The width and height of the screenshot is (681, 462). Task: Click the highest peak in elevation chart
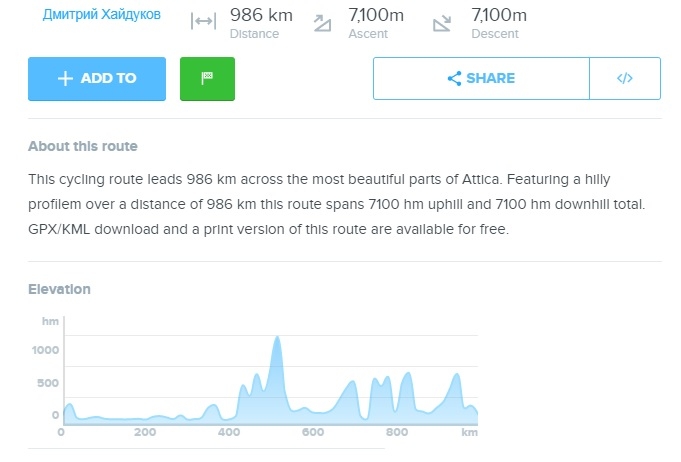coord(277,340)
